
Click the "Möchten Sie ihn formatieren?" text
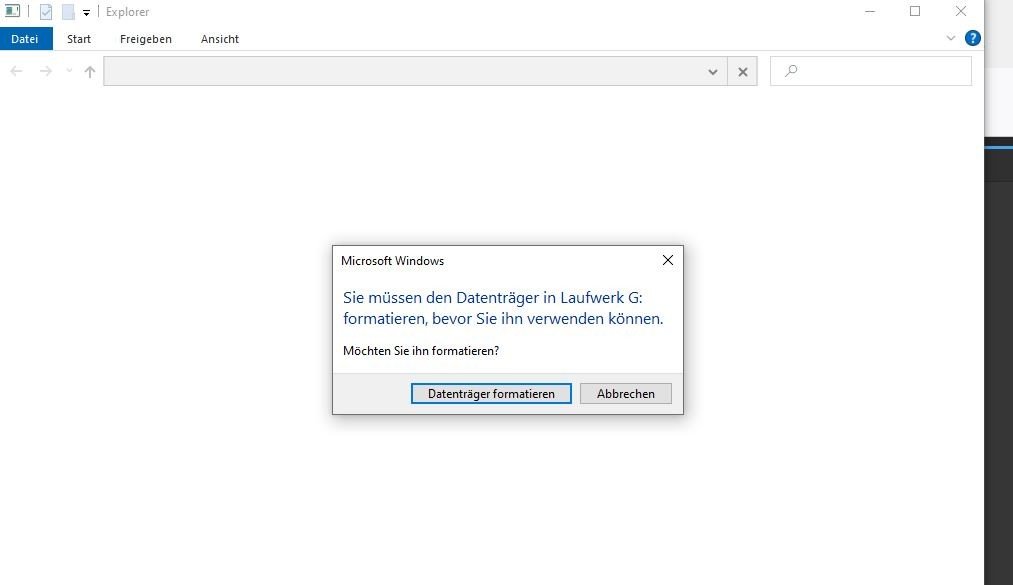click(421, 351)
